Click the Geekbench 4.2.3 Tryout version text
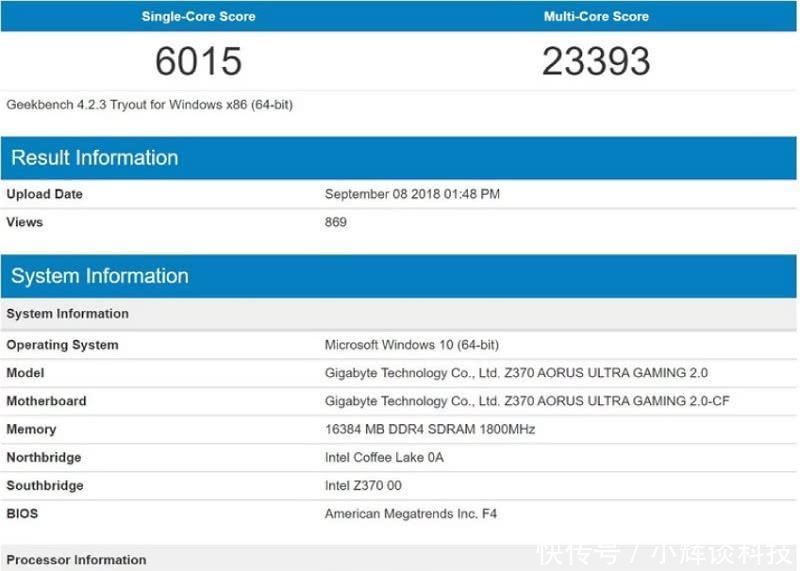Screen dimensions: 800x571 [150, 104]
